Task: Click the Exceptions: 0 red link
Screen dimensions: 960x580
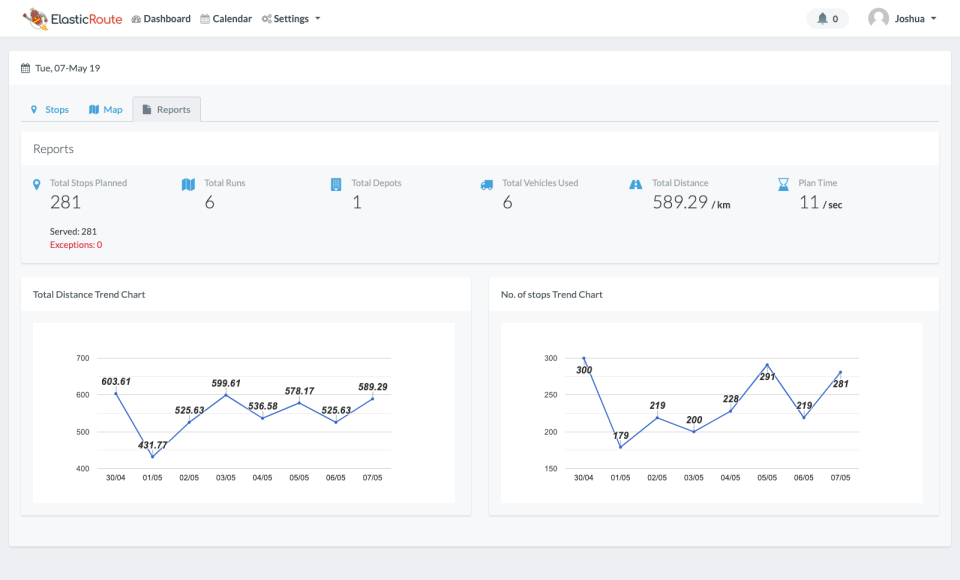Action: click(x=76, y=244)
